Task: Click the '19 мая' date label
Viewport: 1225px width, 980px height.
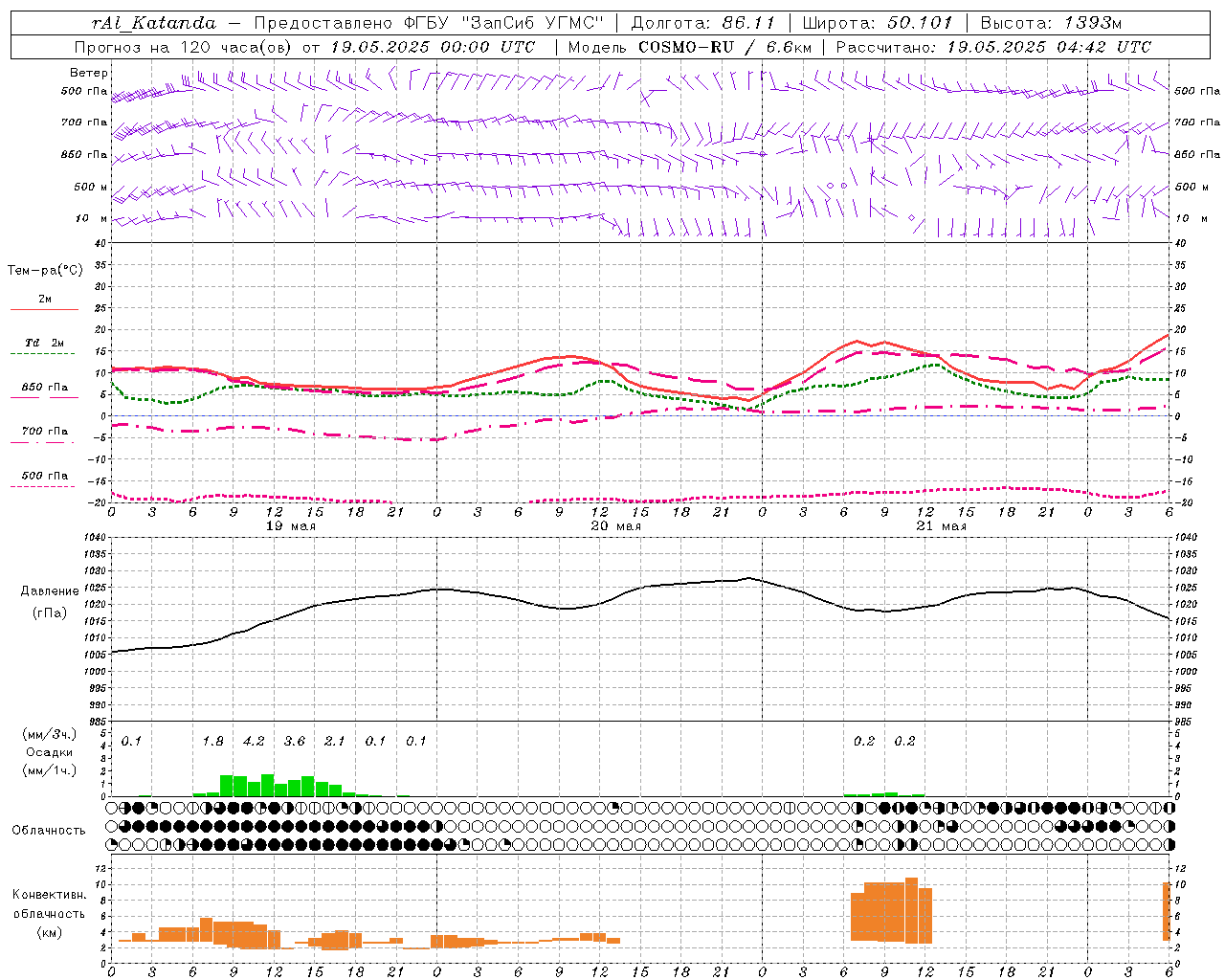Action: 291,526
